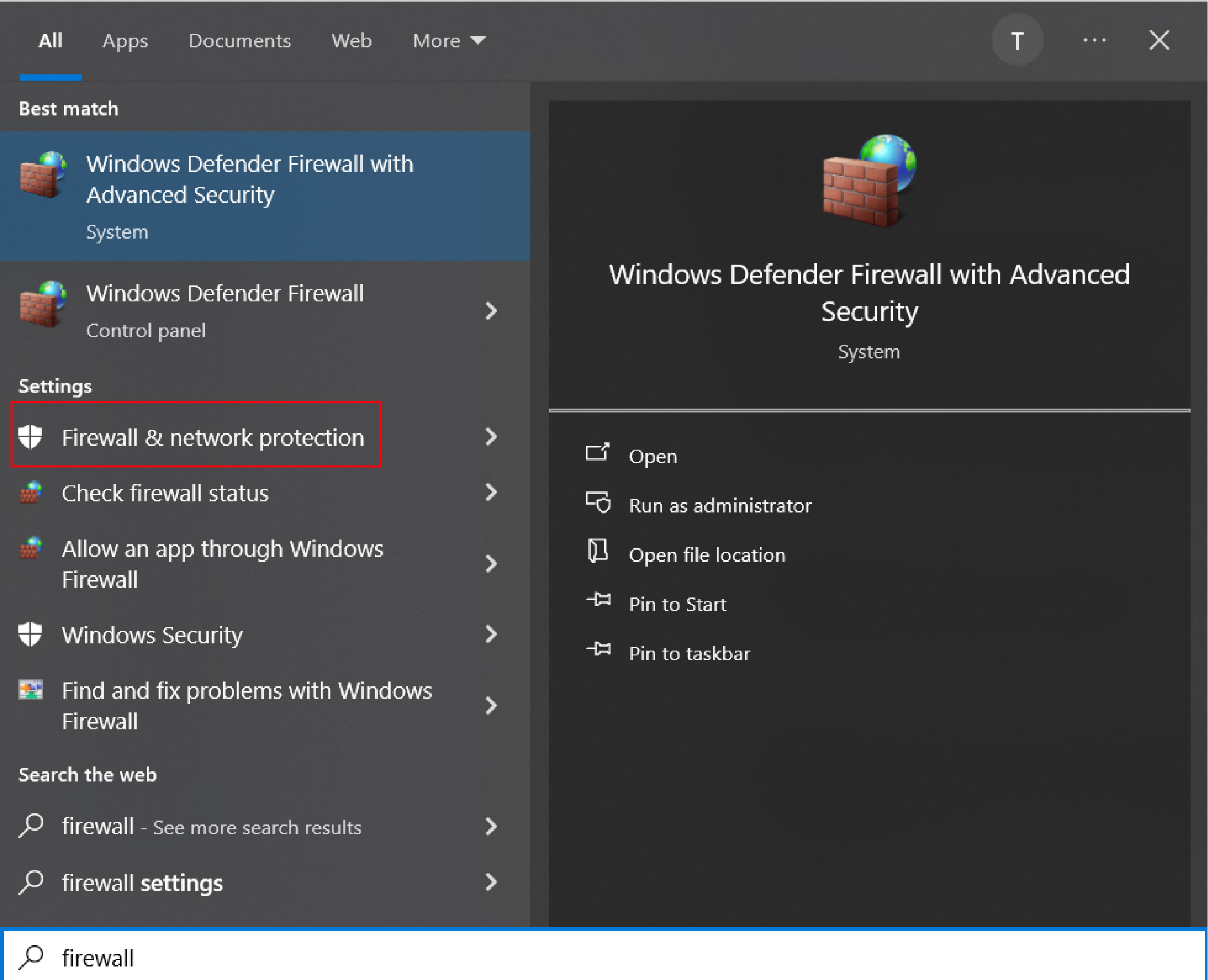Click the Check firewall status brick icon
Image resolution: width=1208 pixels, height=980 pixels.
click(31, 492)
